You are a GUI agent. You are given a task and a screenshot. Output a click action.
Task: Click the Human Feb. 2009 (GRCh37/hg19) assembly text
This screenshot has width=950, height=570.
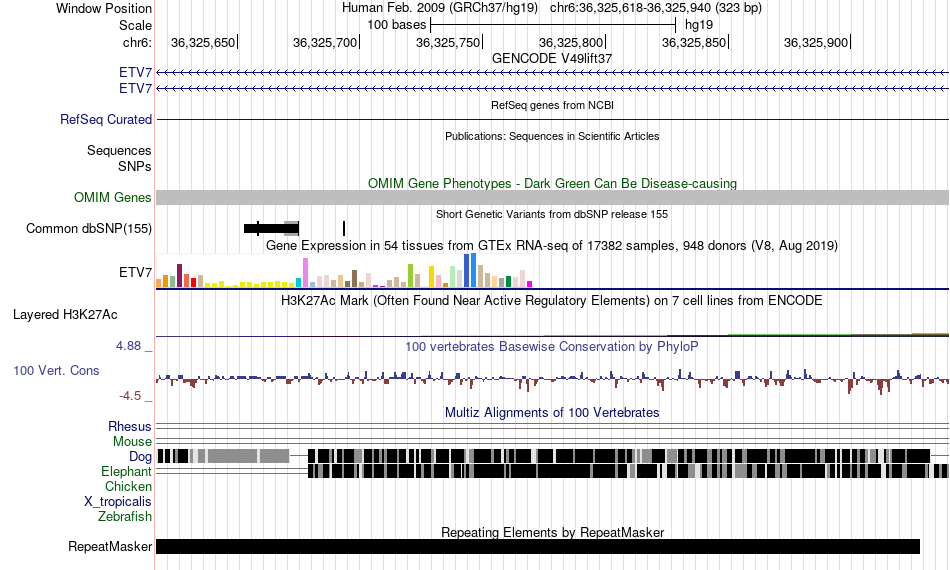click(440, 8)
